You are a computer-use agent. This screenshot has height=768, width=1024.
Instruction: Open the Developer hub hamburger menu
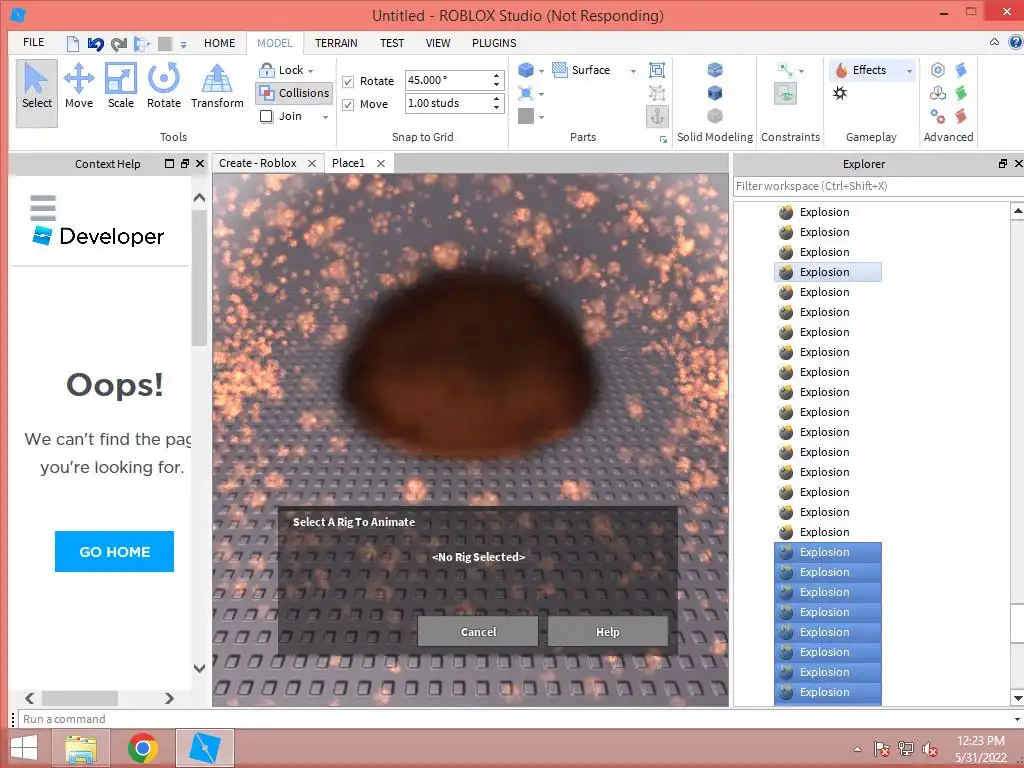pyautogui.click(x=43, y=208)
